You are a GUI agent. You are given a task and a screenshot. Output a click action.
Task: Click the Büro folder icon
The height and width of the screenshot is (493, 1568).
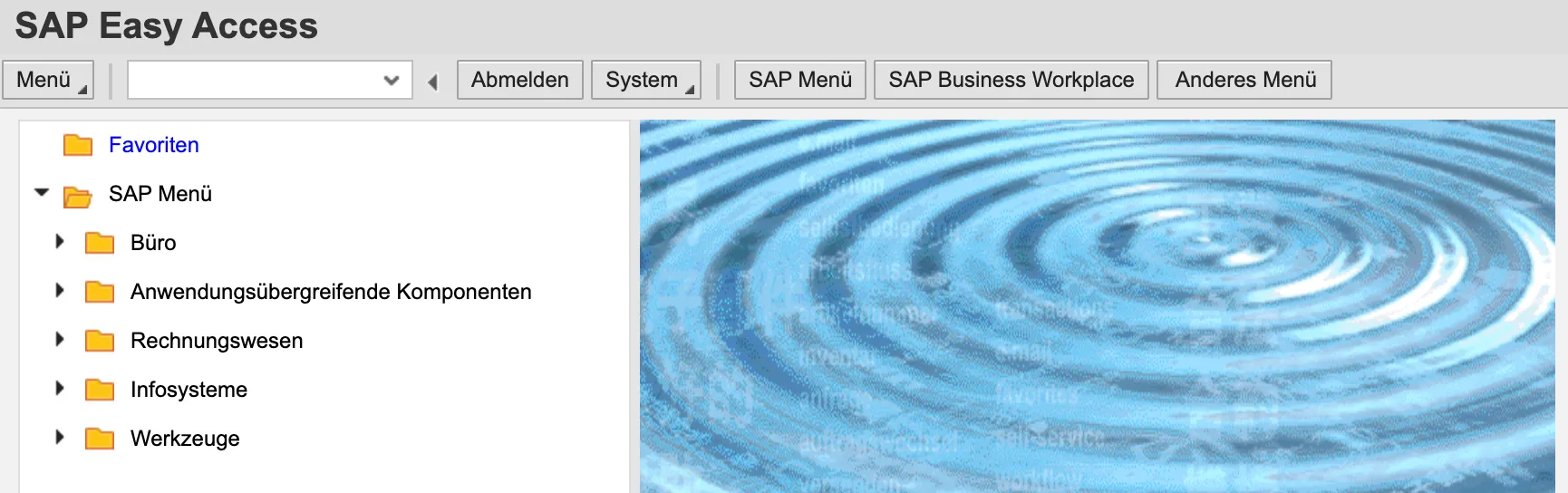coord(100,243)
